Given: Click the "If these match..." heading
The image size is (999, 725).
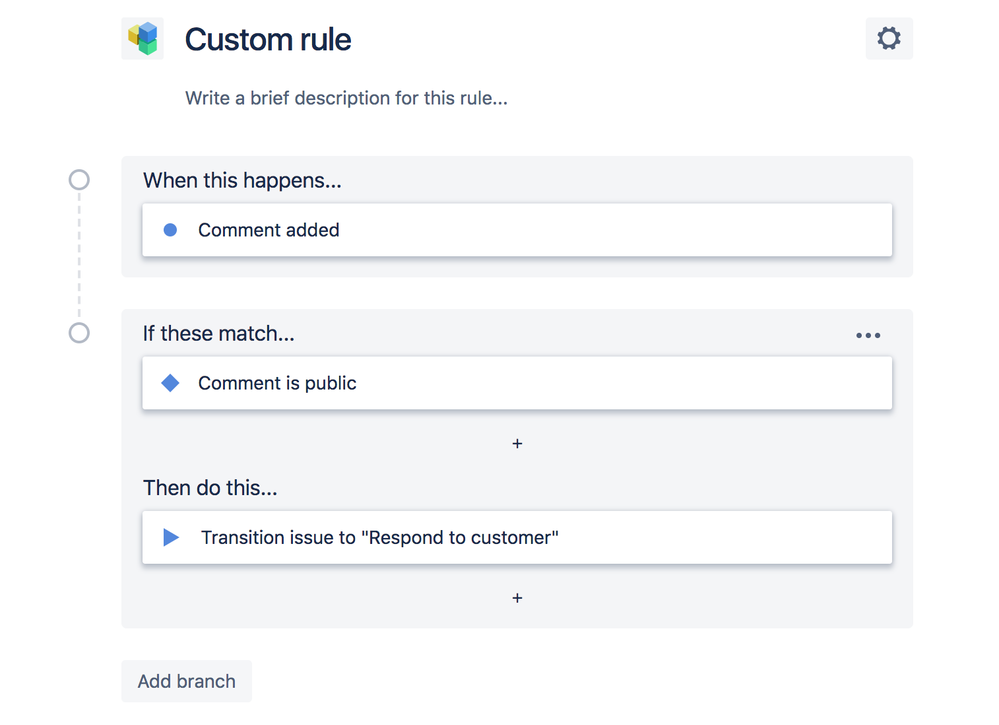Looking at the screenshot, I should [x=219, y=334].
